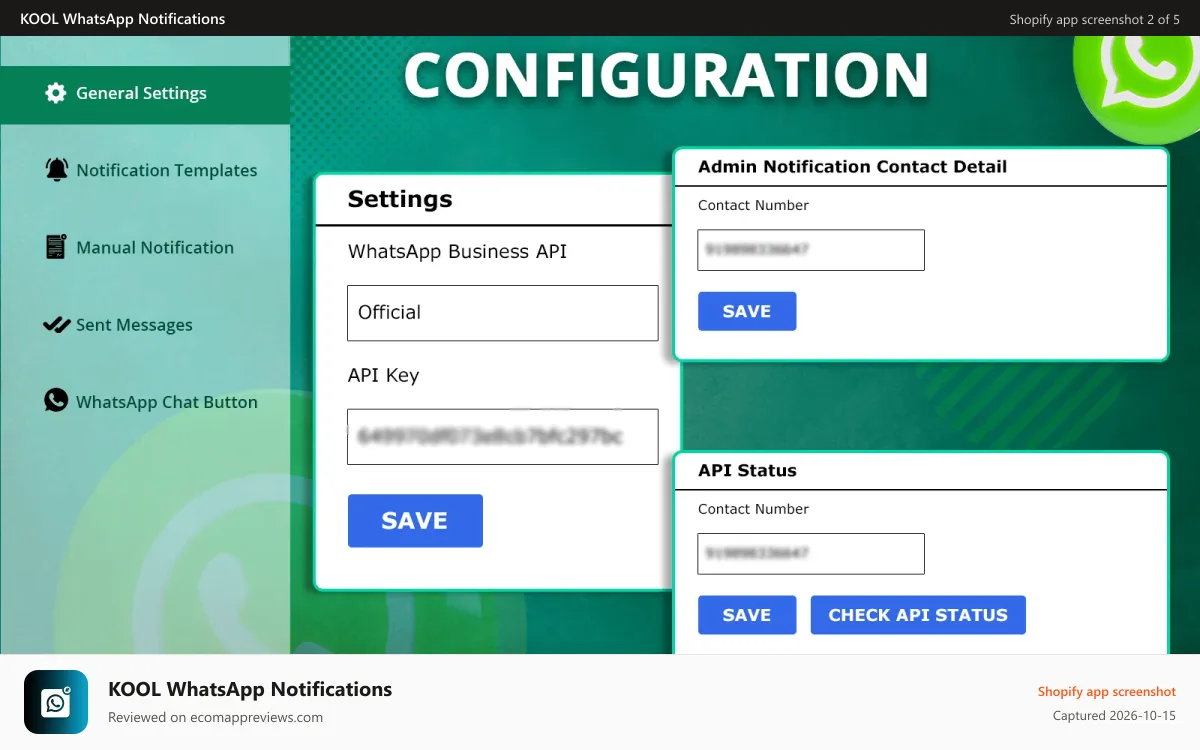
Task: Click the General Settings gear icon
Action: pos(56,93)
